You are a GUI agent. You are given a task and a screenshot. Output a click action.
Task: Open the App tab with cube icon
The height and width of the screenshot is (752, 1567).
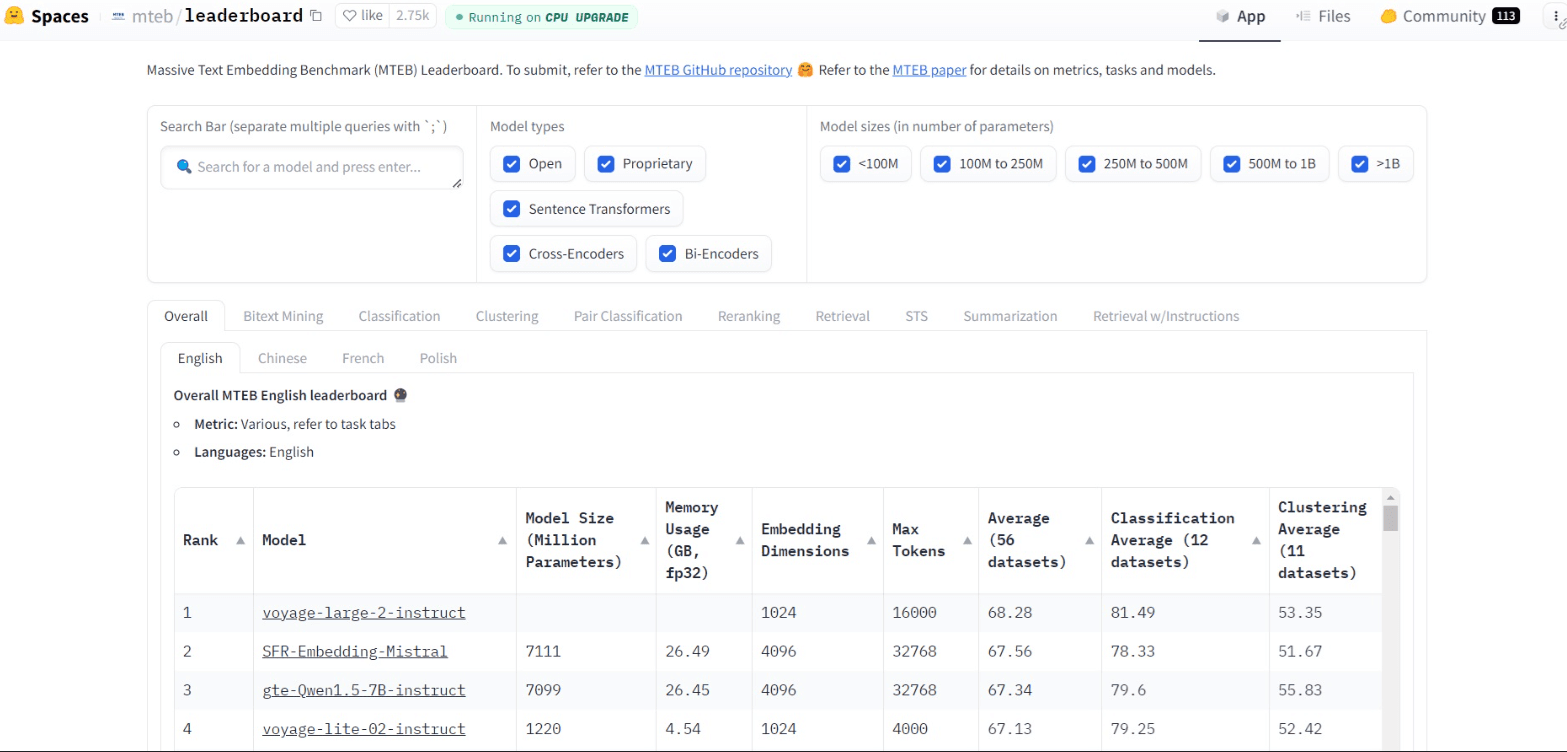pyautogui.click(x=1239, y=16)
